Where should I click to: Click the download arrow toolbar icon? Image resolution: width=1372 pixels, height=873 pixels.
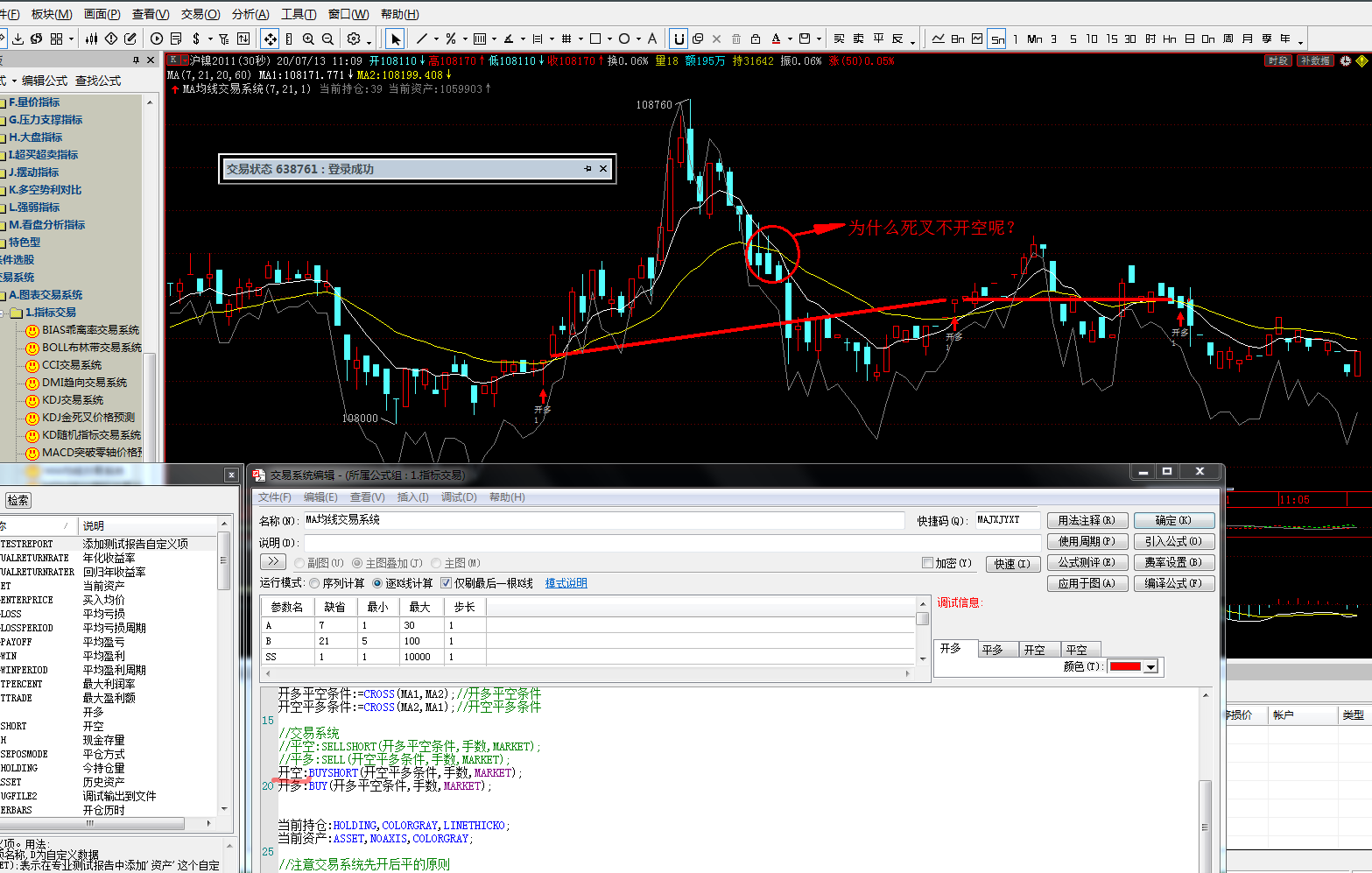[16, 39]
